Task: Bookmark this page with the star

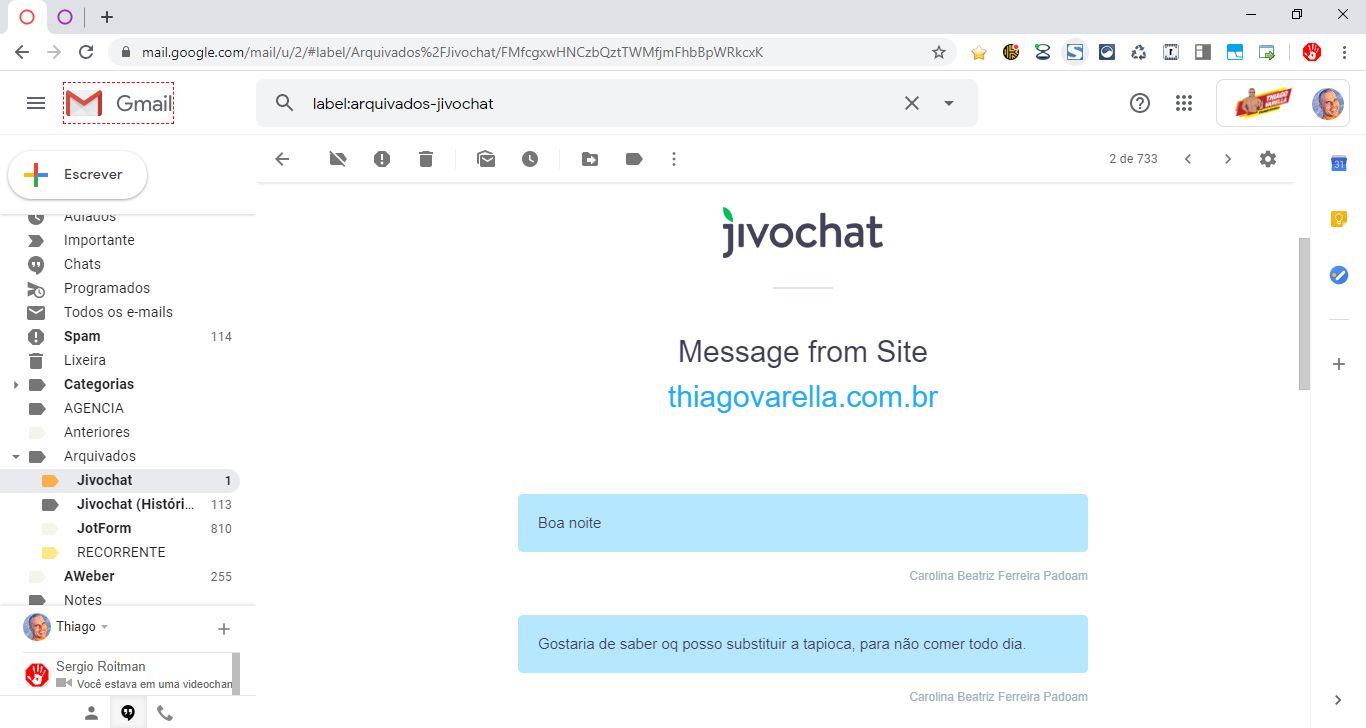Action: (939, 52)
